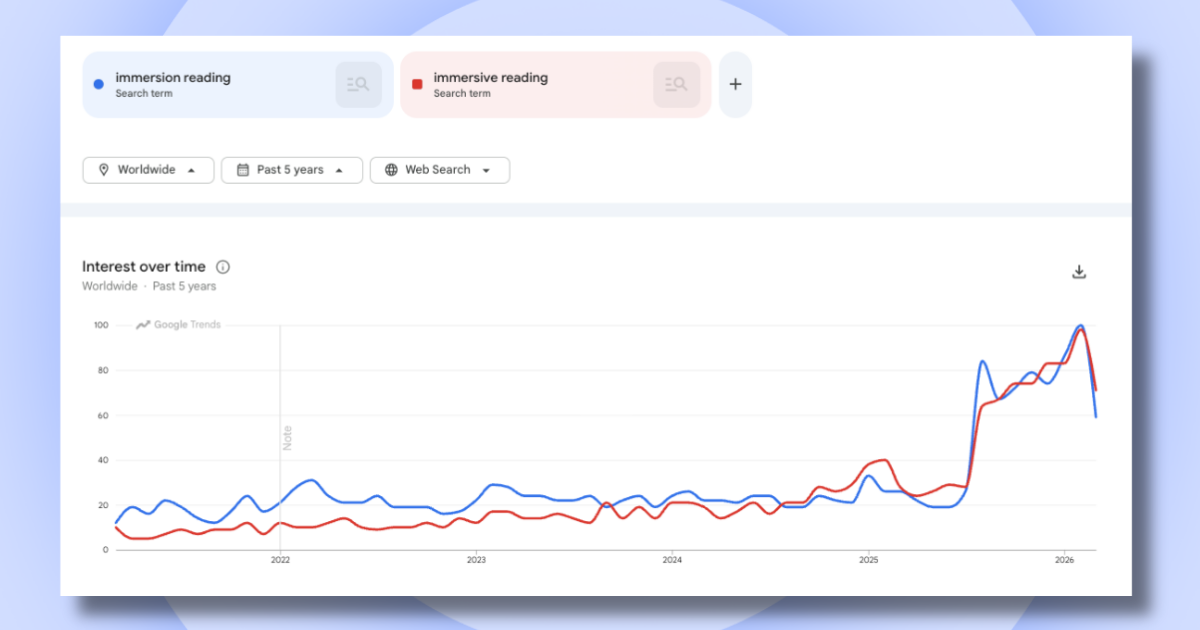Select the Search term label under immersion reading
This screenshot has height=630, width=1200.
(x=139, y=91)
